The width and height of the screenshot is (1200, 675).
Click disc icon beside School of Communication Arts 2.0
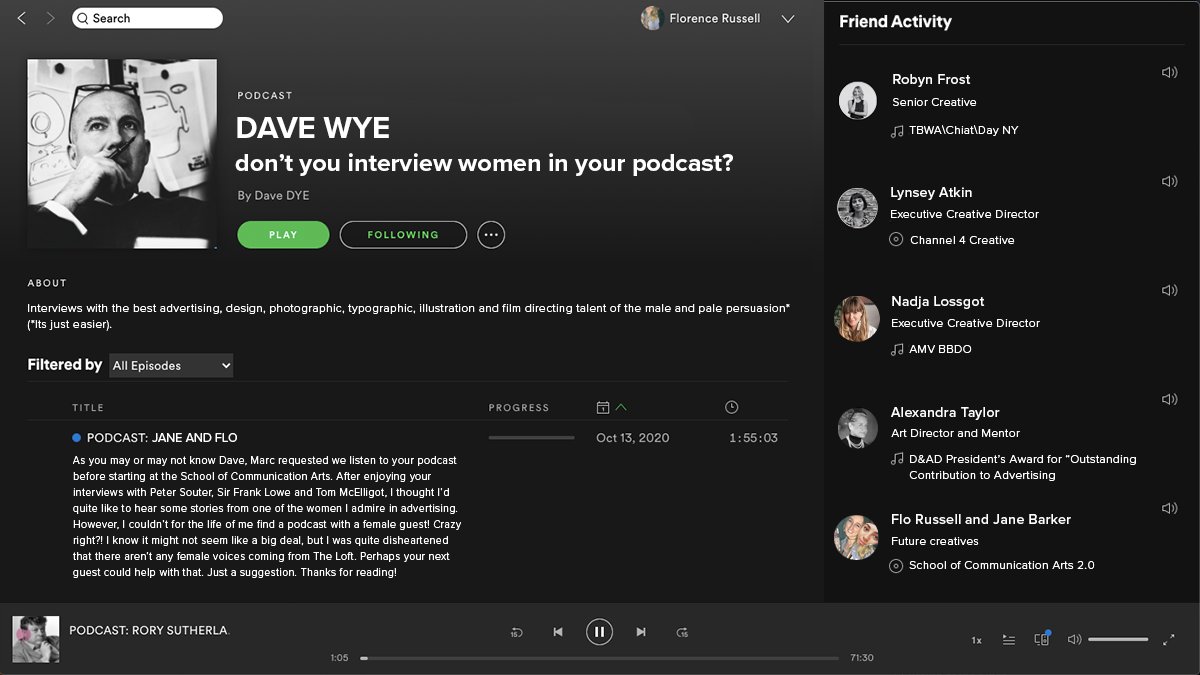(x=896, y=566)
